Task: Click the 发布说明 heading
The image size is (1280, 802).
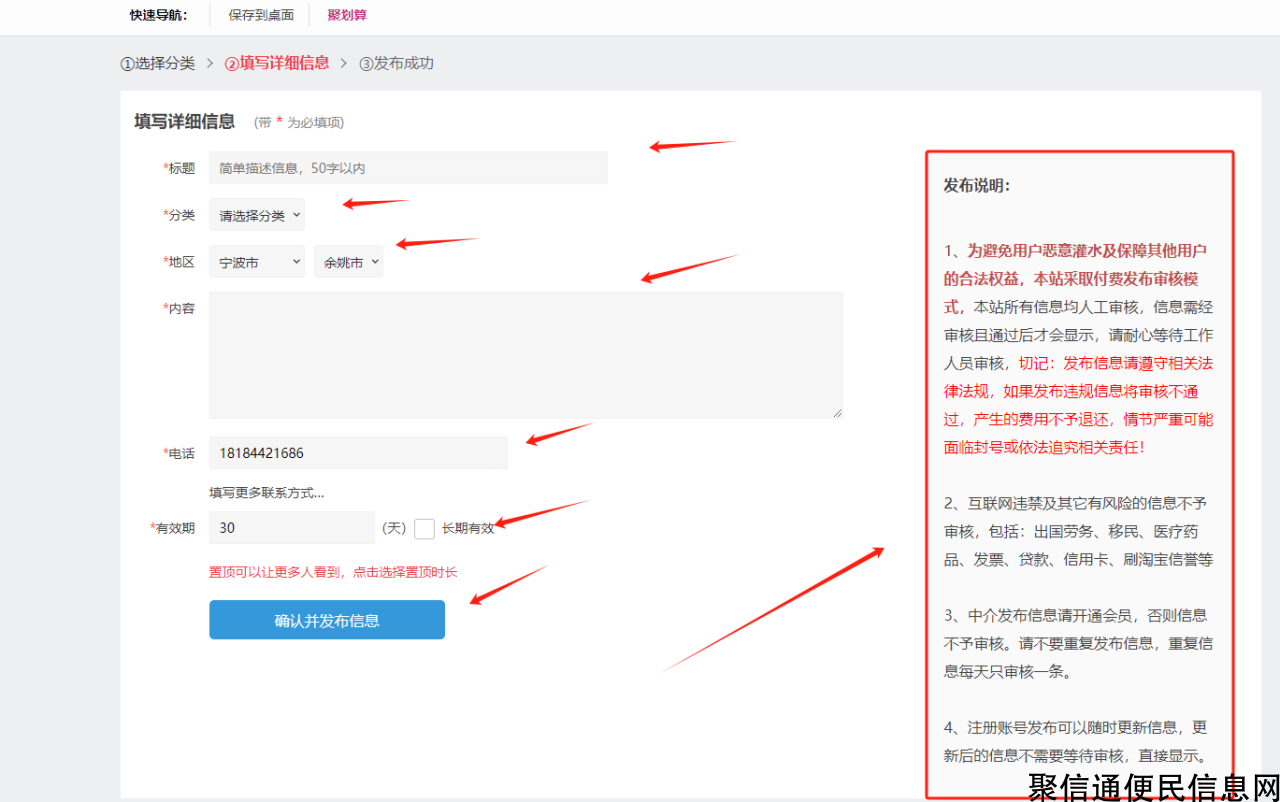Action: (x=977, y=185)
